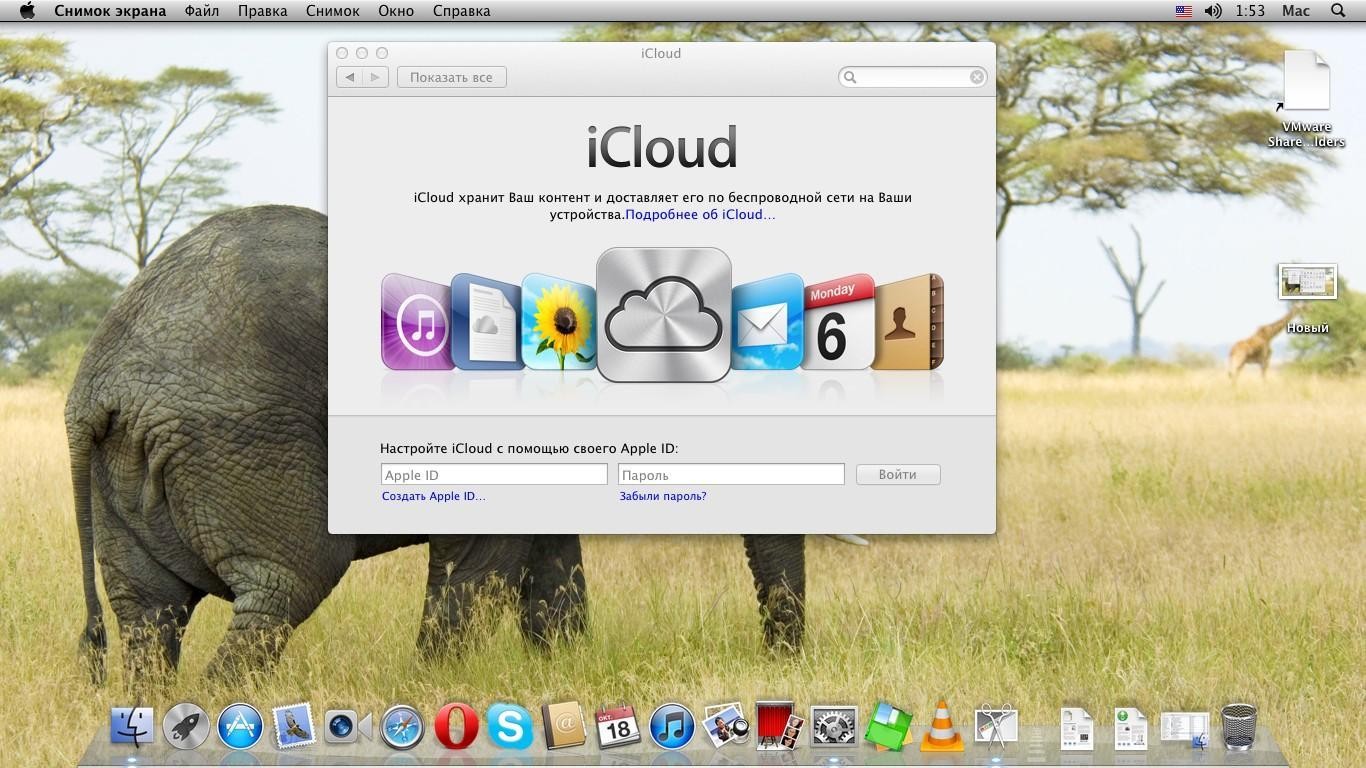Click the iCloud documents icon
The width and height of the screenshot is (1366, 768).
tap(486, 322)
